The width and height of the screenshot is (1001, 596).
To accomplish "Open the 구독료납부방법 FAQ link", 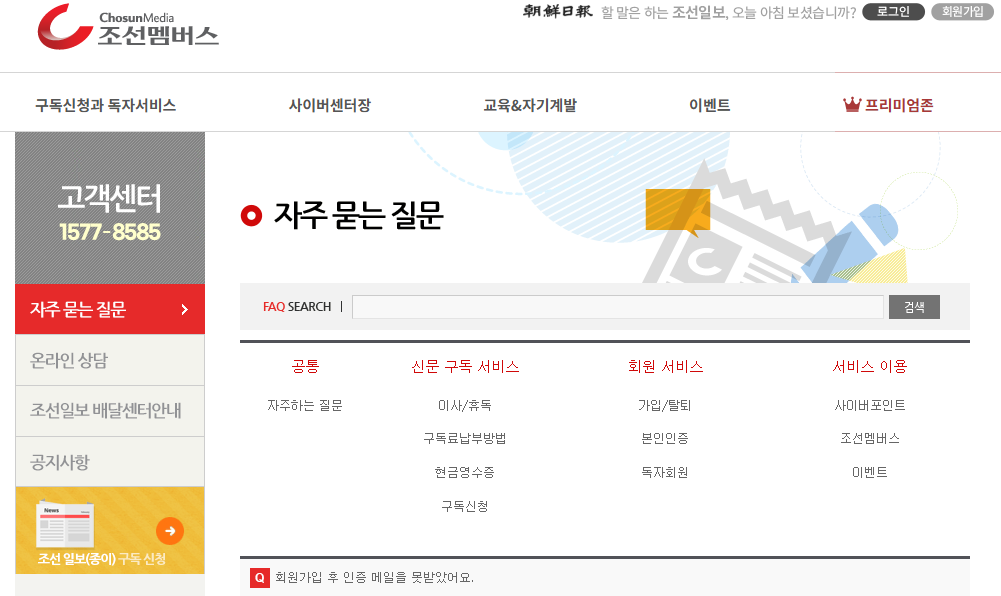I will click(463, 437).
